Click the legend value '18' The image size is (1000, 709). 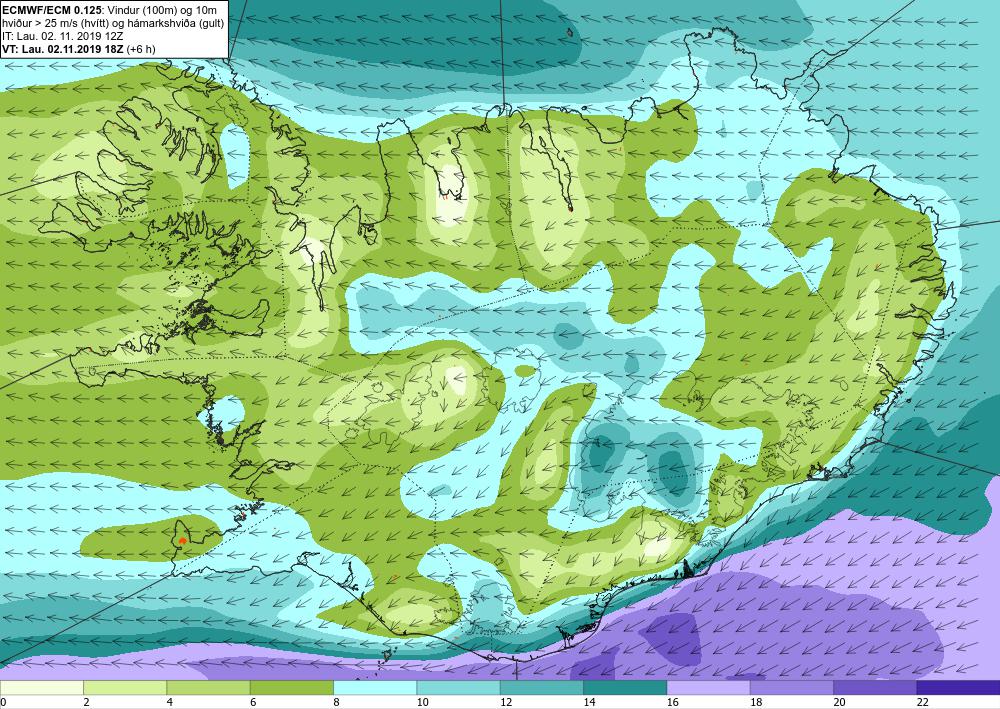tap(756, 702)
